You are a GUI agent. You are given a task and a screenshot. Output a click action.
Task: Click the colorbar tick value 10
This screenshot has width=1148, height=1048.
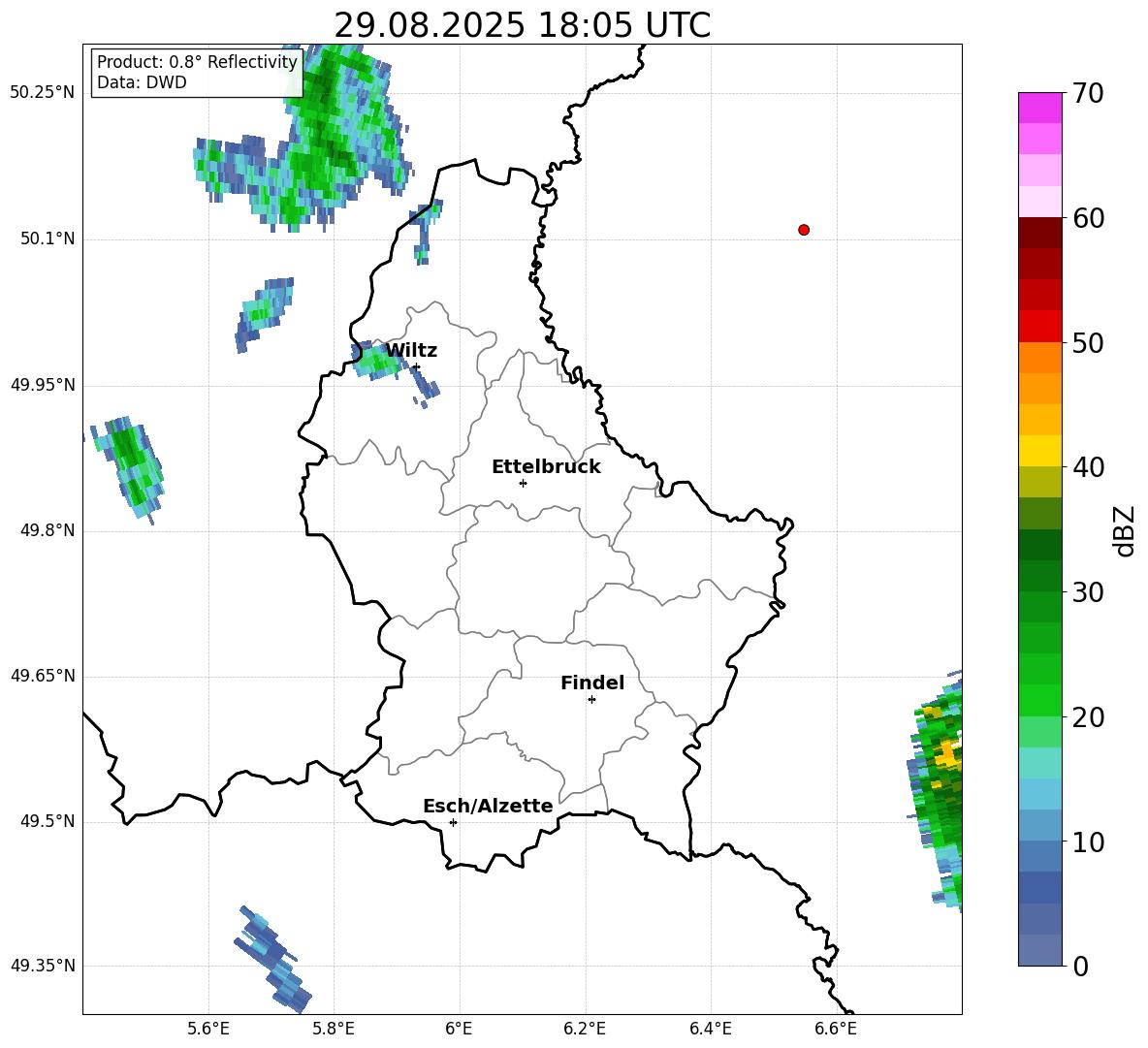1088,842
